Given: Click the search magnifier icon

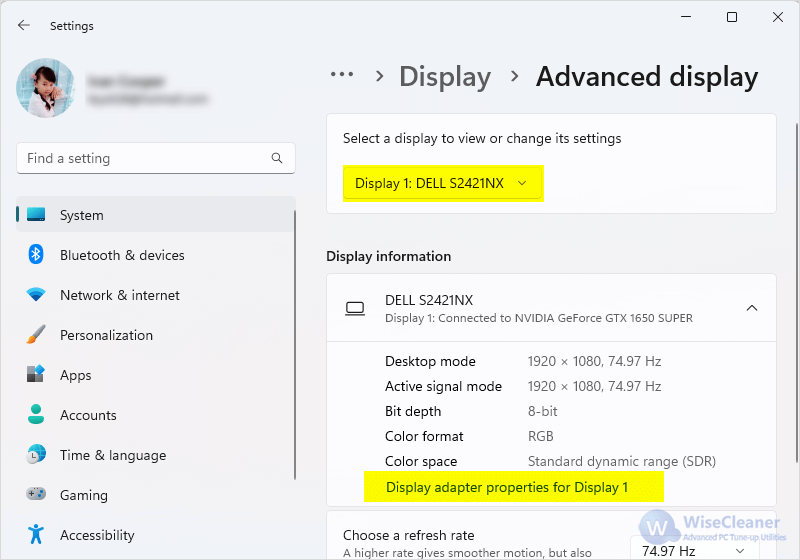Looking at the screenshot, I should 277,158.
